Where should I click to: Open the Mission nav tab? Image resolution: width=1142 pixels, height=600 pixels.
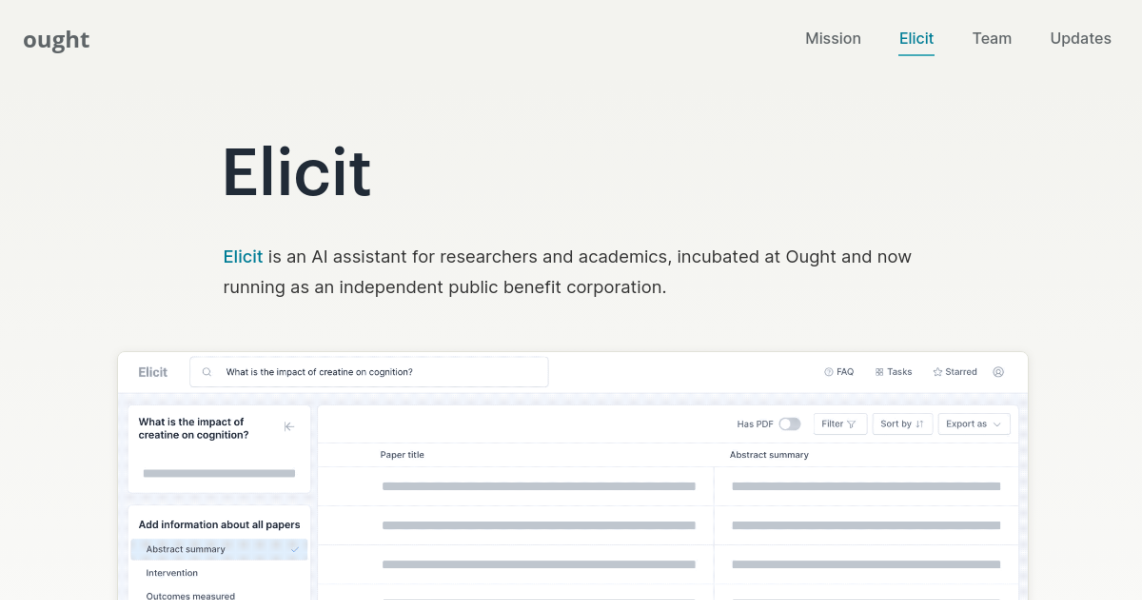pos(833,39)
